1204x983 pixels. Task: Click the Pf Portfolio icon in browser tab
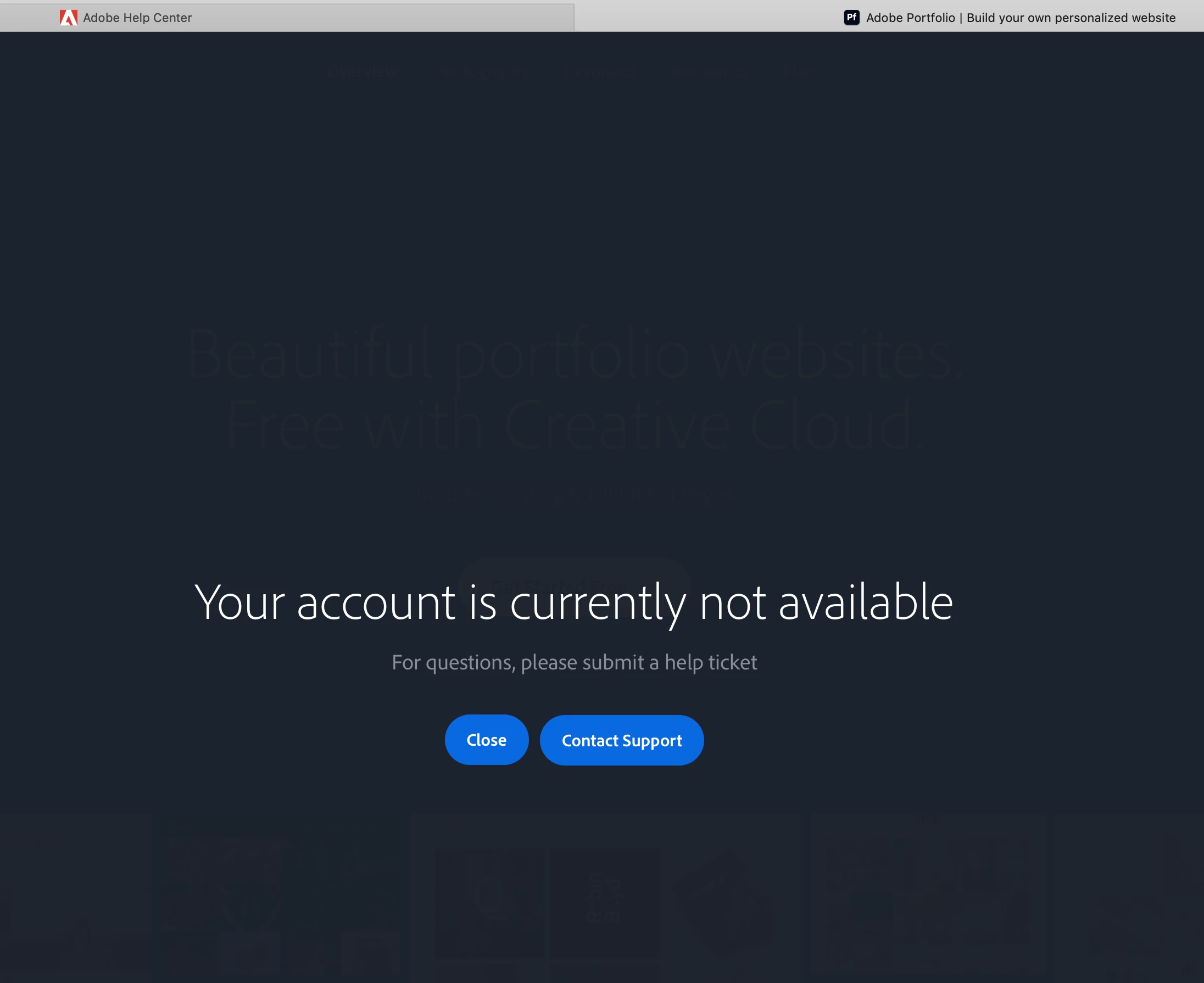pos(851,18)
